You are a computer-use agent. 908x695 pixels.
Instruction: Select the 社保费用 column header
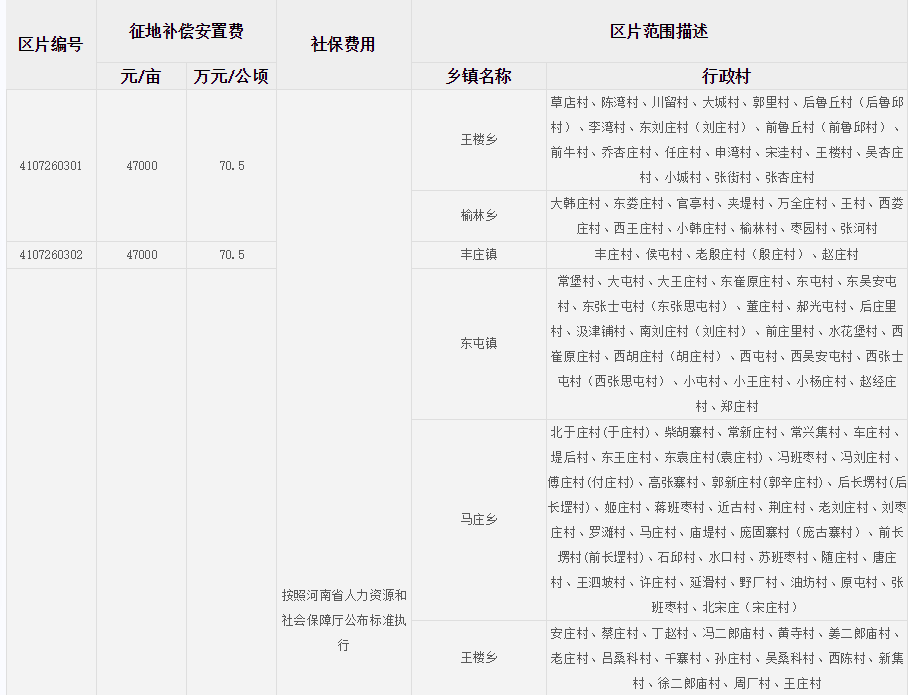[343, 44]
